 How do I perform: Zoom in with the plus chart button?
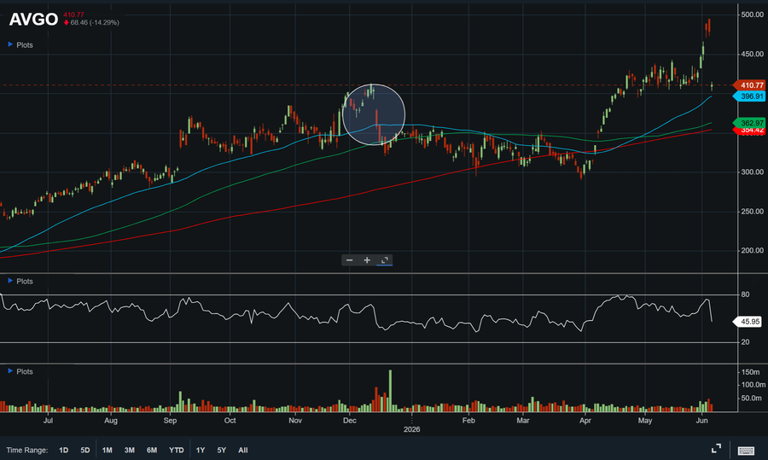point(367,260)
